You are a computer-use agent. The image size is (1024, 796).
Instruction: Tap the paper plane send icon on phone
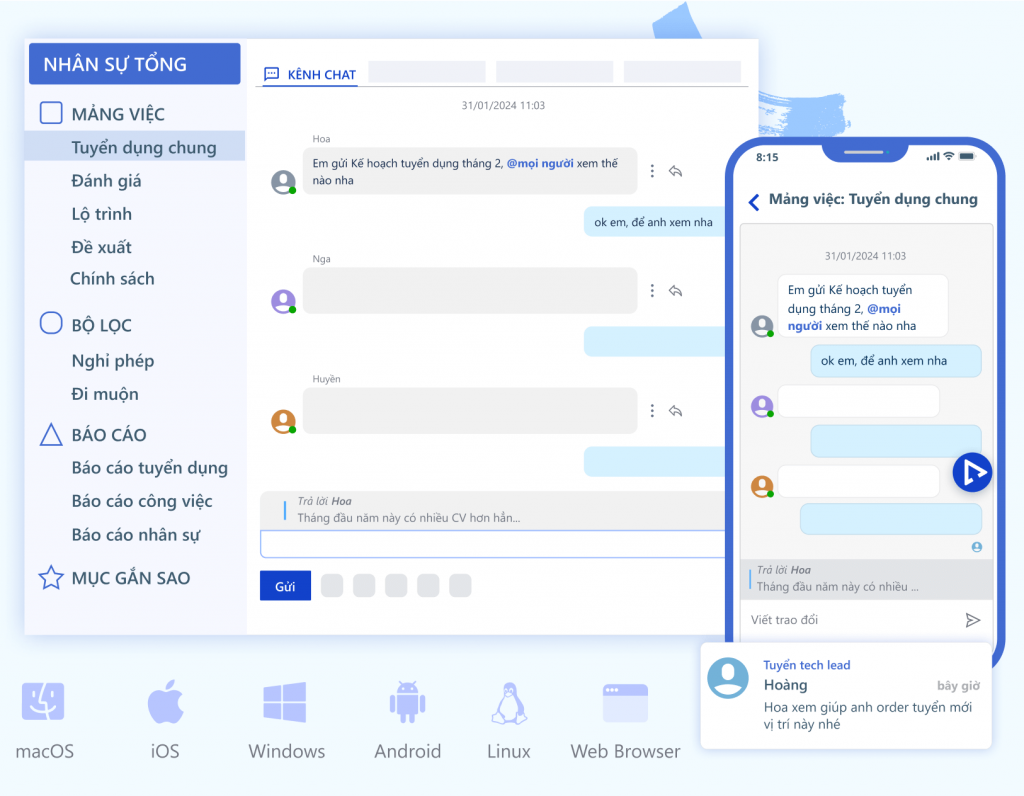coord(972,620)
